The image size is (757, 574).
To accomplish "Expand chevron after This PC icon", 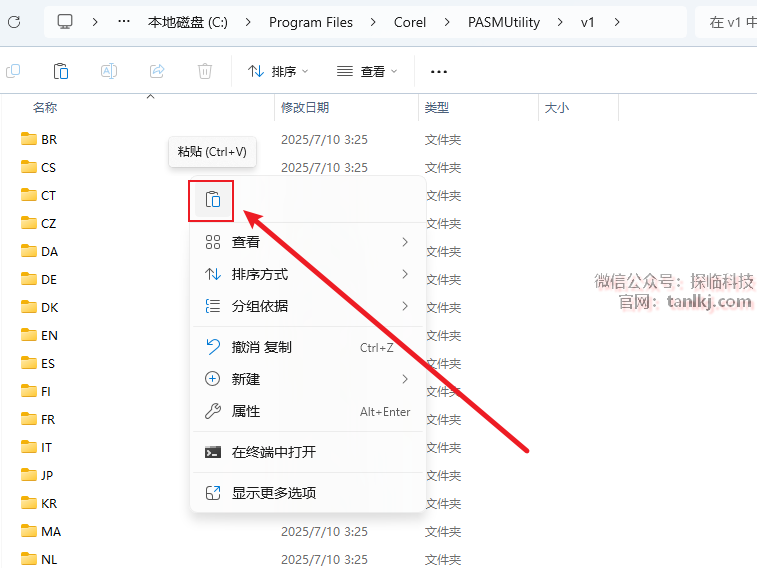I will pyautogui.click(x=95, y=22).
